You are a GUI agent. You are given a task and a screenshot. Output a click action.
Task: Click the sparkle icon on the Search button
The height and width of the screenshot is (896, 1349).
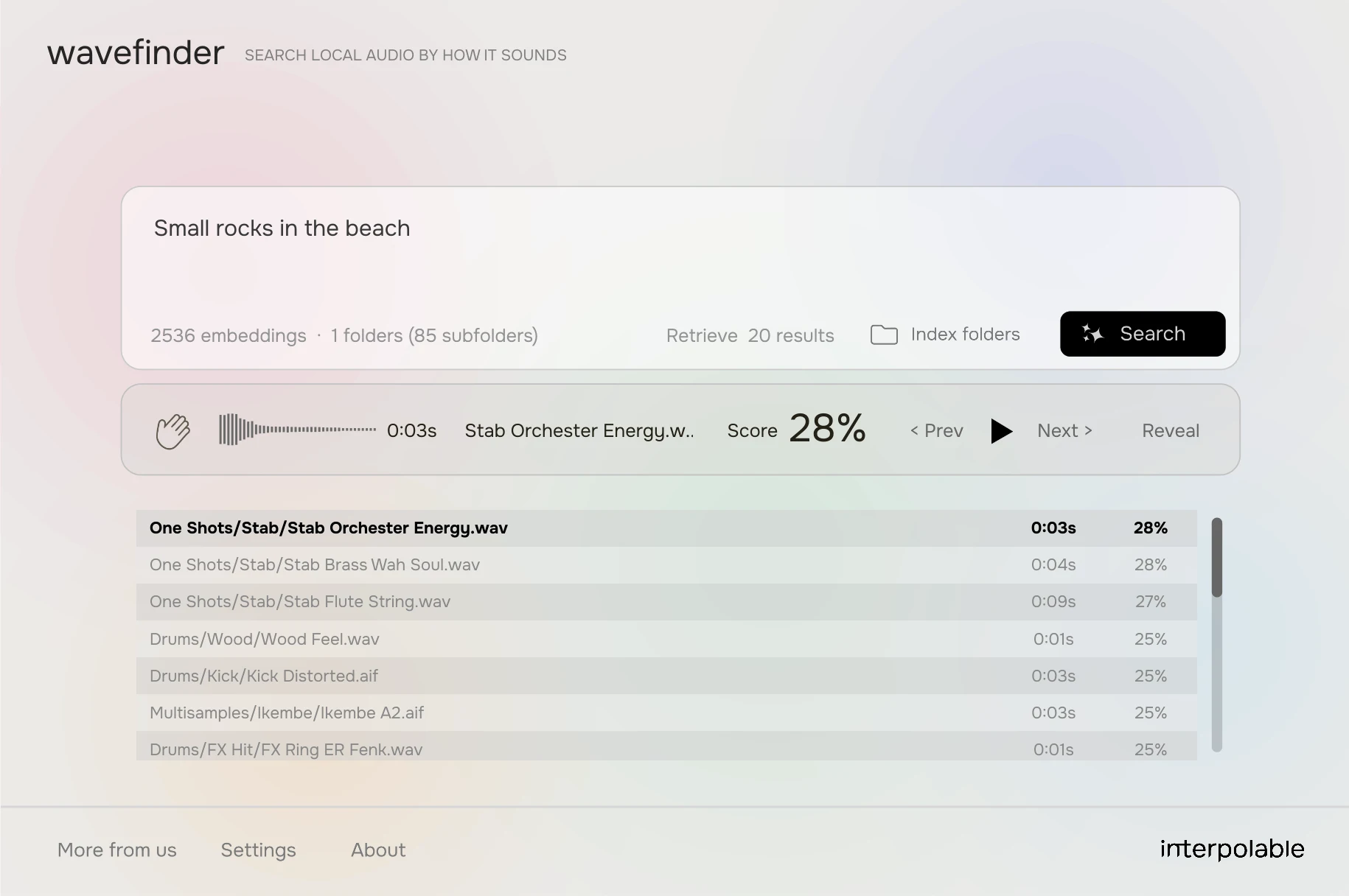click(1092, 334)
